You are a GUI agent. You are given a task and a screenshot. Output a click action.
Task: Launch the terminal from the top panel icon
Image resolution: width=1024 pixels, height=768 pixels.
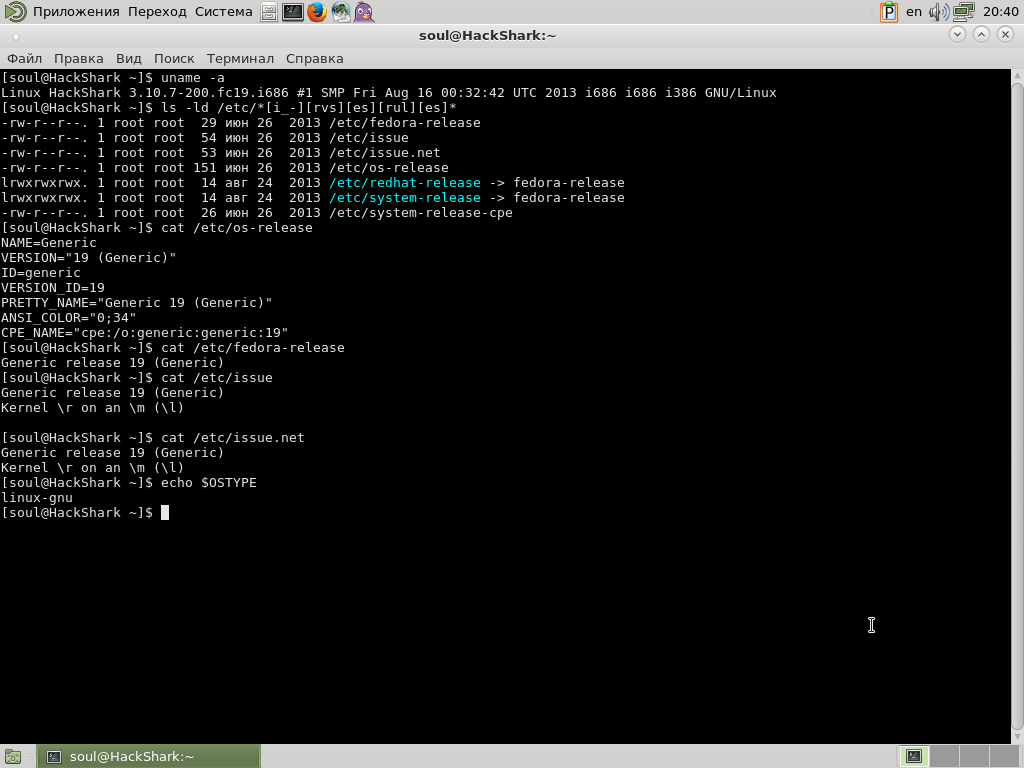coord(293,12)
